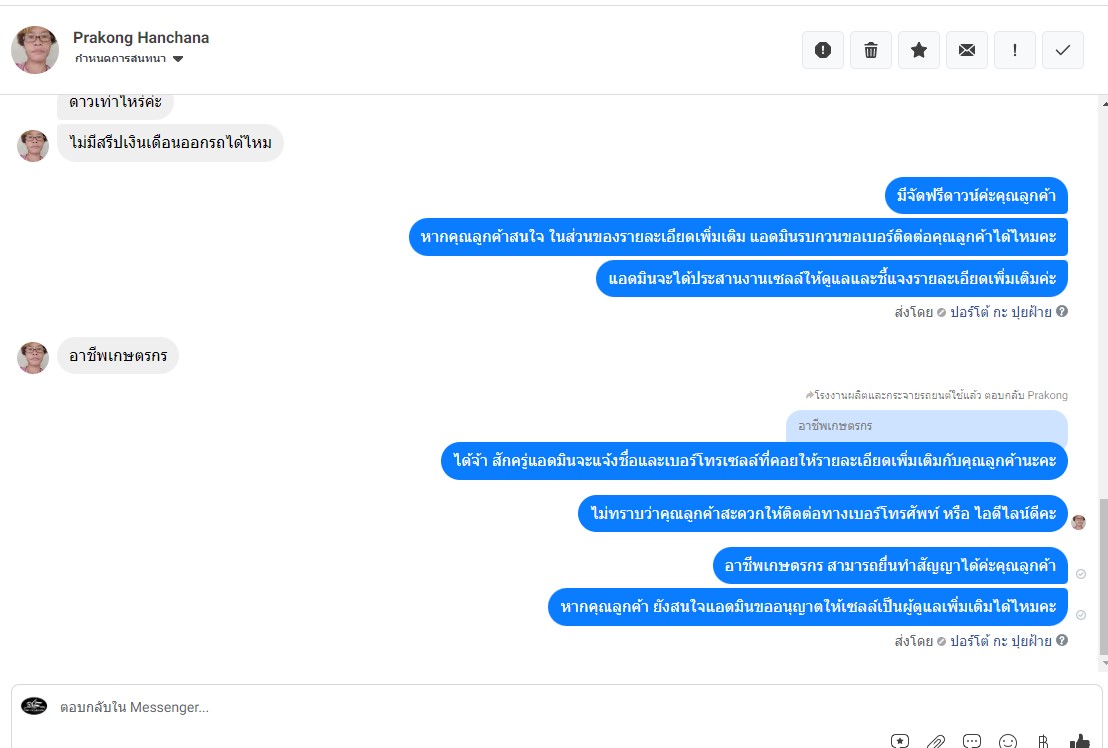Click the page avatar beside reply box
This screenshot has height=748, width=1108.
[x=34, y=706]
